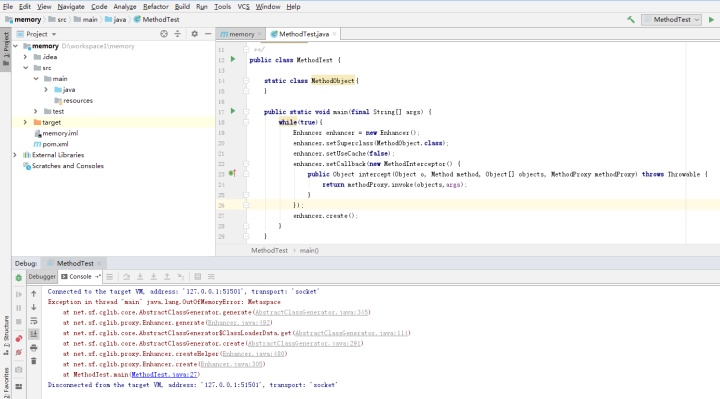Open the Refactor menu
Screen dimensions: 720x399
tap(156, 6)
